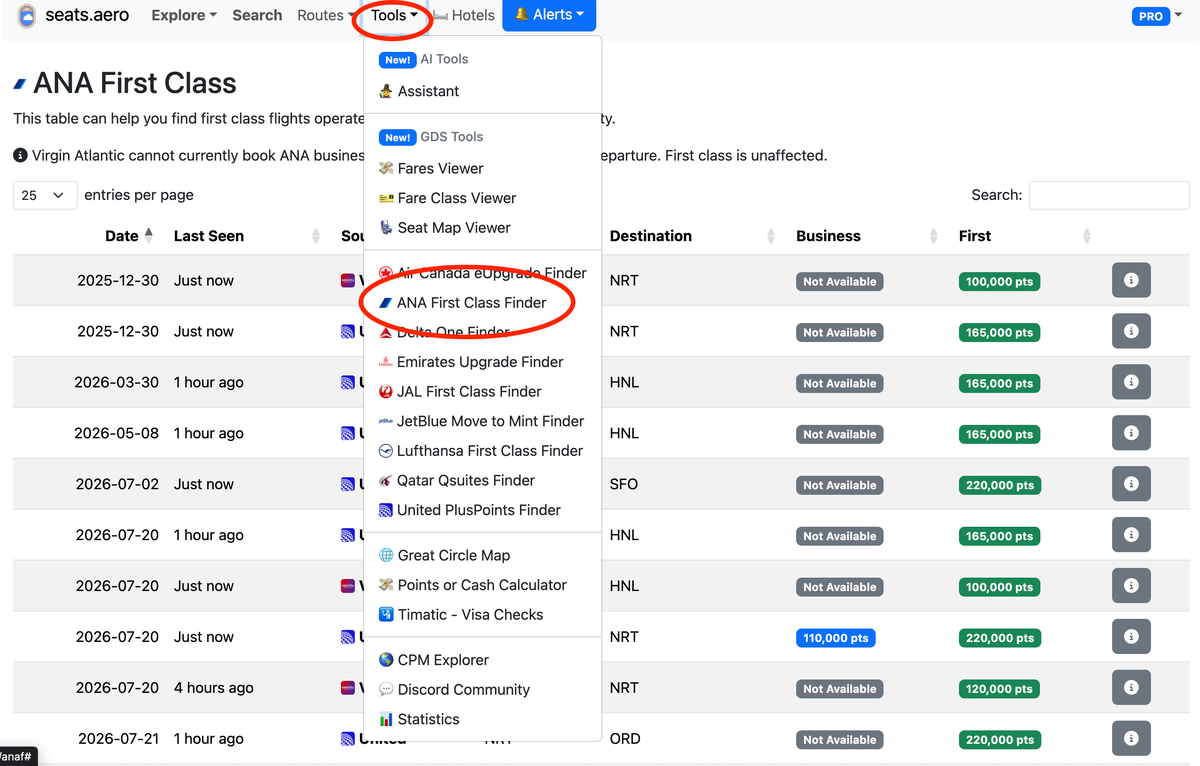Open JAL First Class Finder
The width and height of the screenshot is (1200, 766).
pos(460,392)
